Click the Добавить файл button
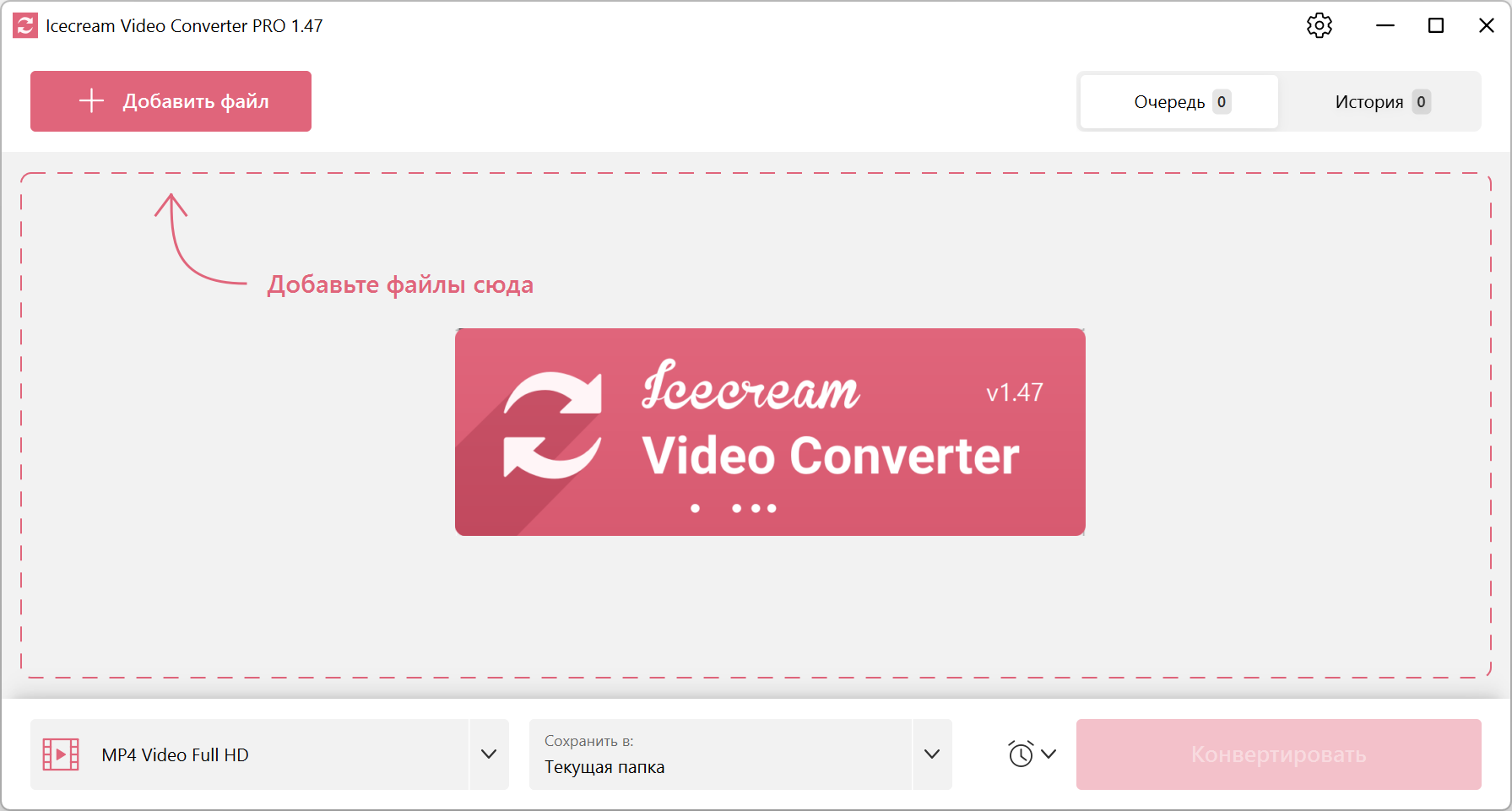 pyautogui.click(x=171, y=101)
